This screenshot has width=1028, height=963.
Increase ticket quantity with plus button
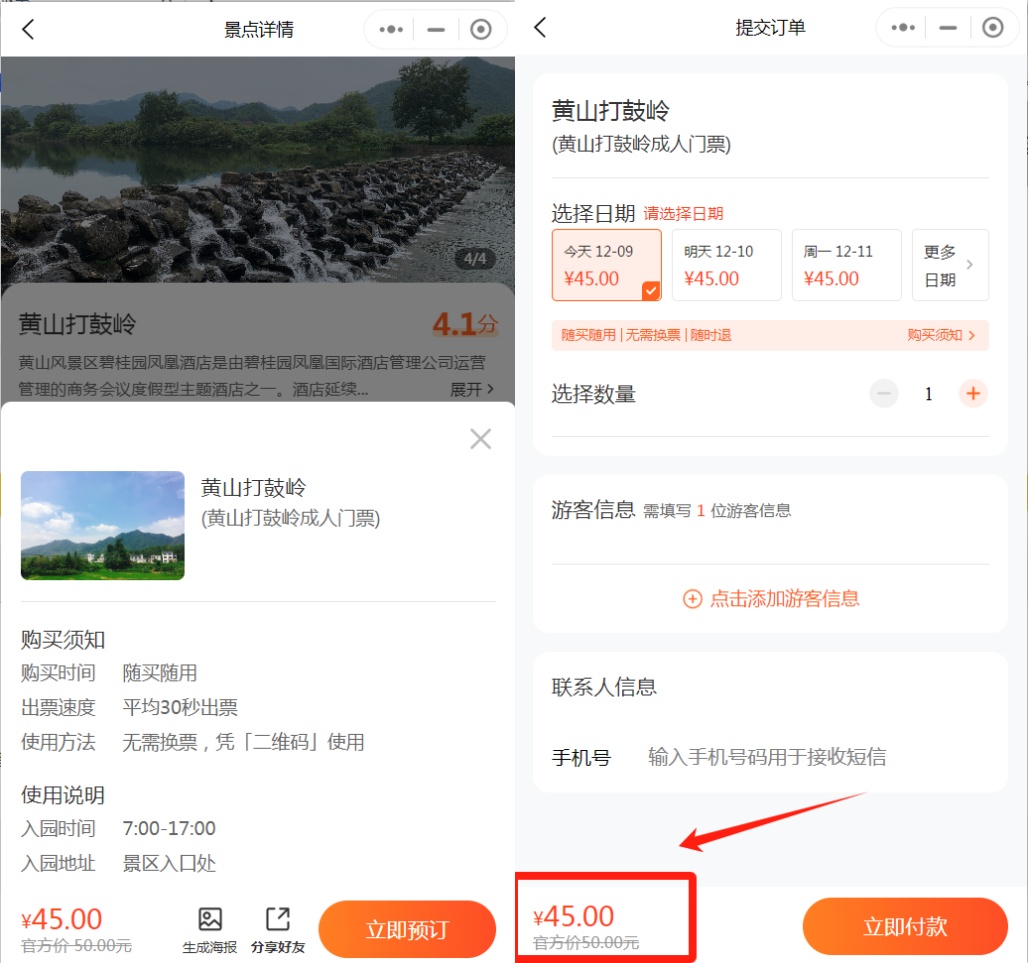coord(973,393)
